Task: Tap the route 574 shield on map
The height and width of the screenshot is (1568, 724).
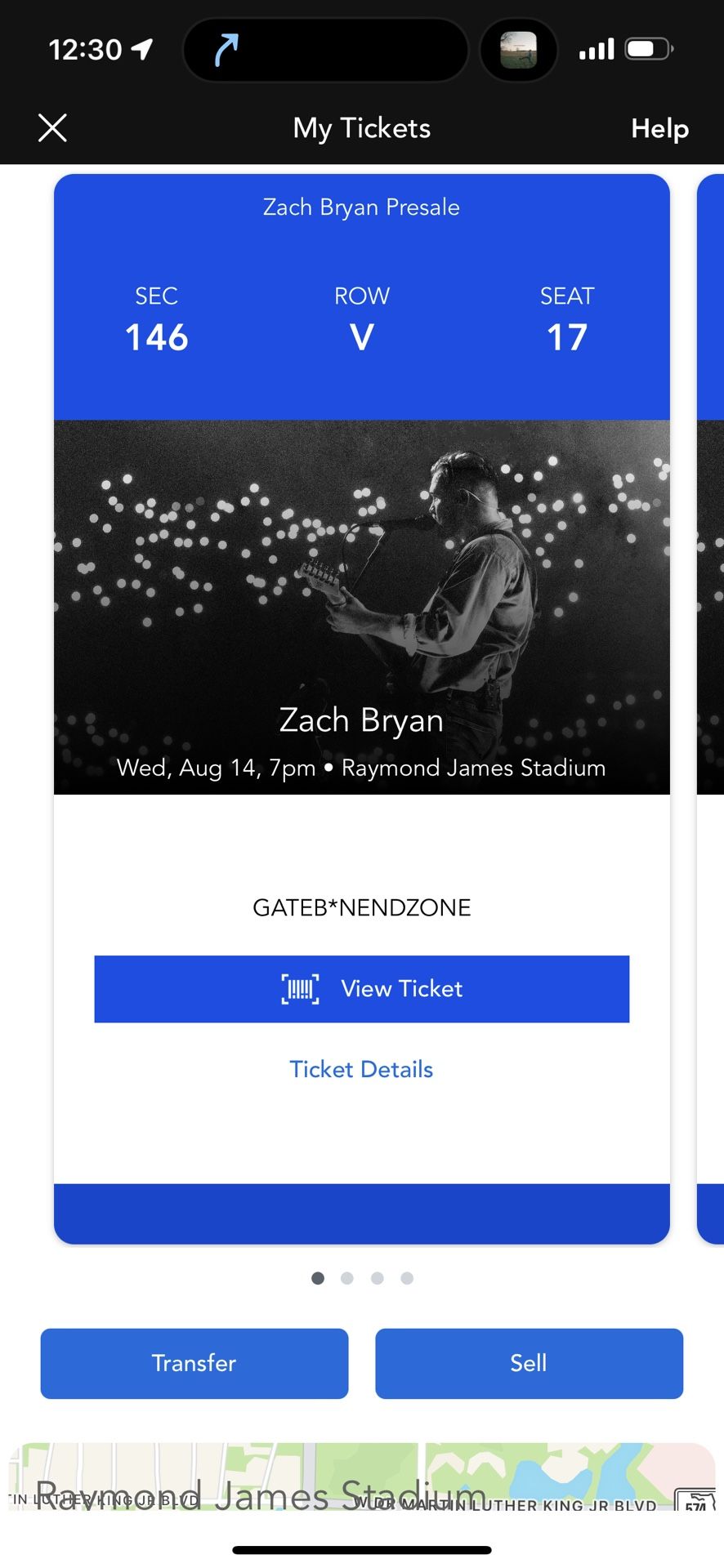Action: tap(695, 1501)
